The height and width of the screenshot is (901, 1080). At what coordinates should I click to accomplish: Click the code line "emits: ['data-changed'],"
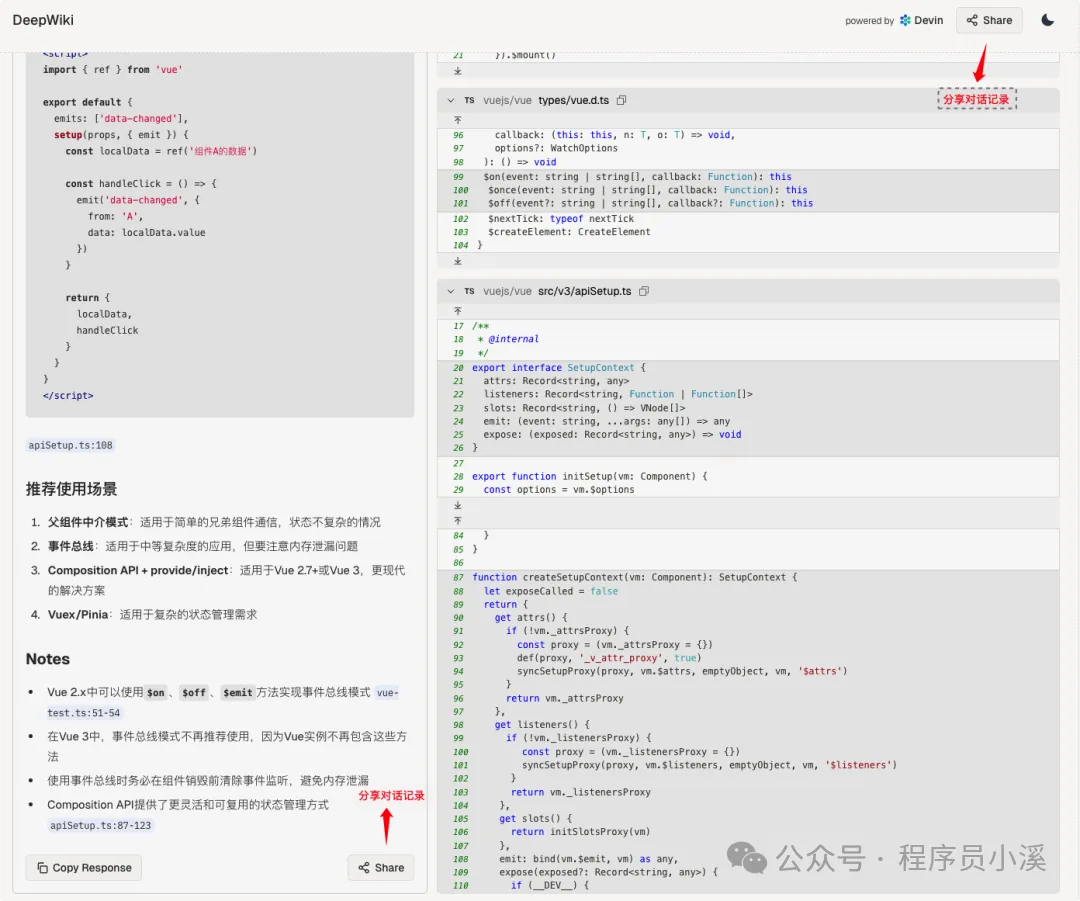121,118
